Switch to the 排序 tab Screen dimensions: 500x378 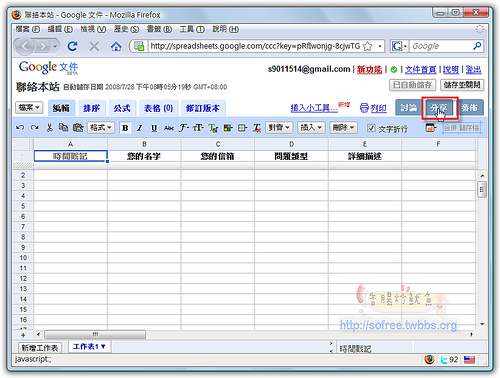tap(91, 108)
